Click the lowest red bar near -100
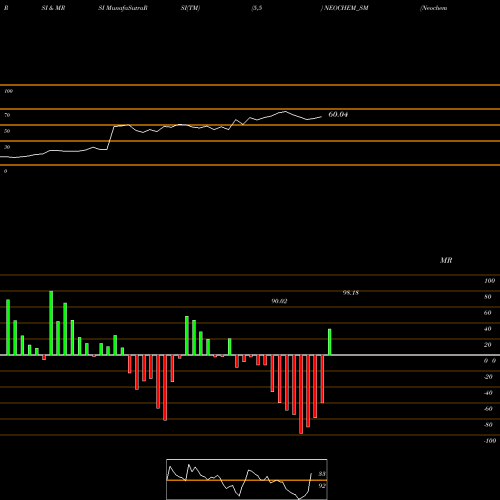 click(x=301, y=394)
